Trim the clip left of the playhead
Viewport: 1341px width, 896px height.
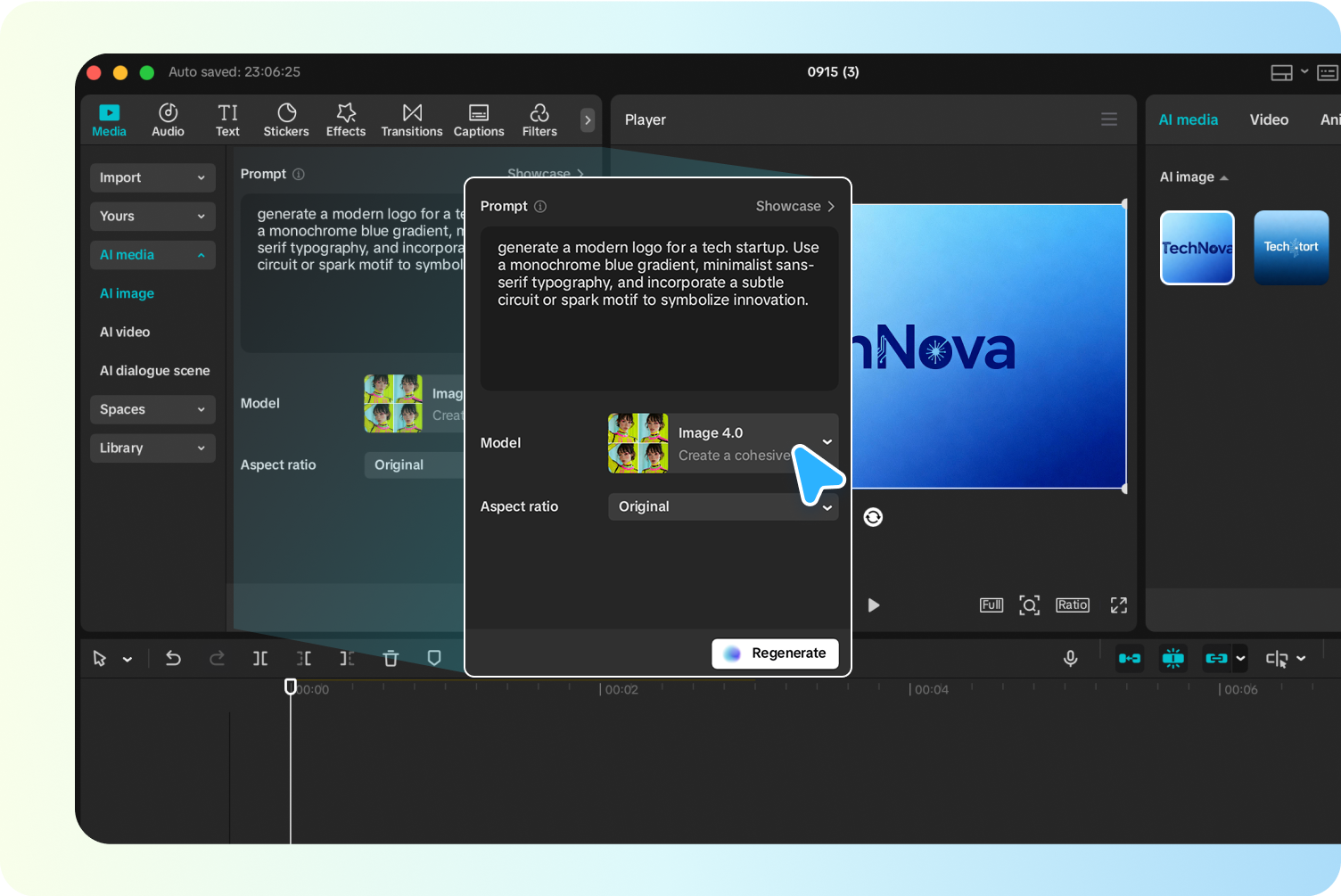point(304,658)
